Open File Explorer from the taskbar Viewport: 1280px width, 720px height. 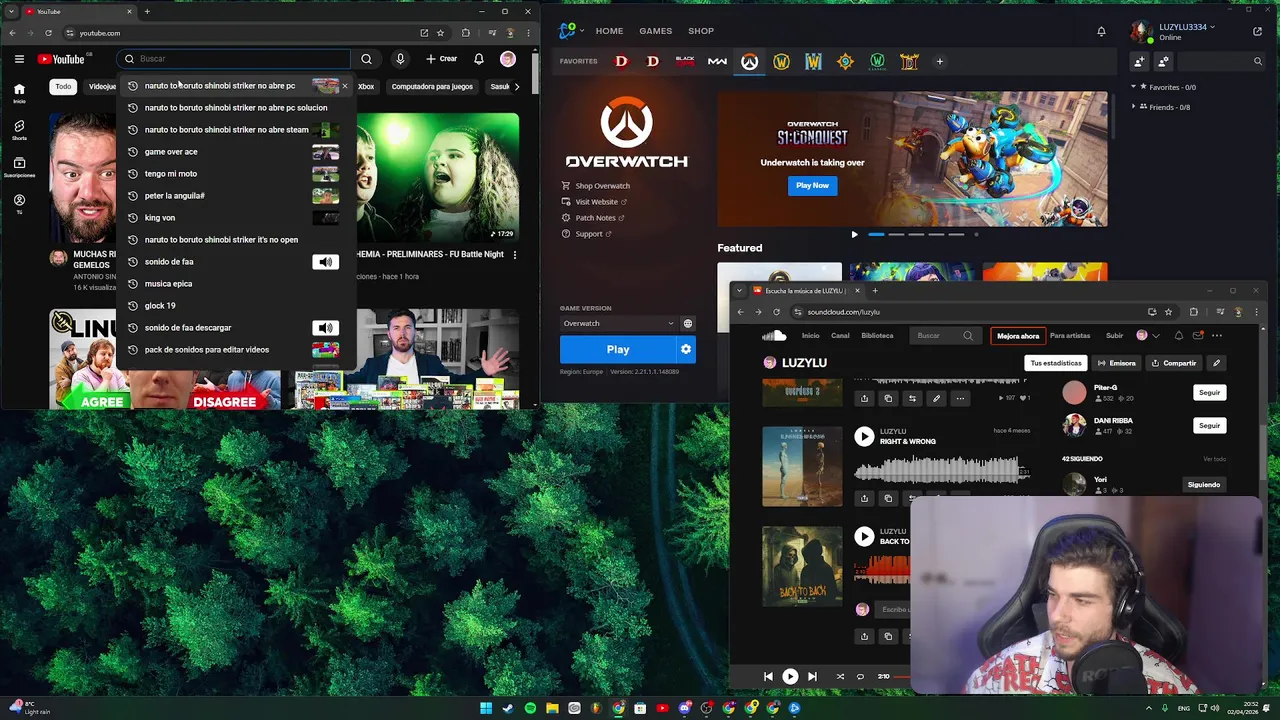pyautogui.click(x=552, y=708)
